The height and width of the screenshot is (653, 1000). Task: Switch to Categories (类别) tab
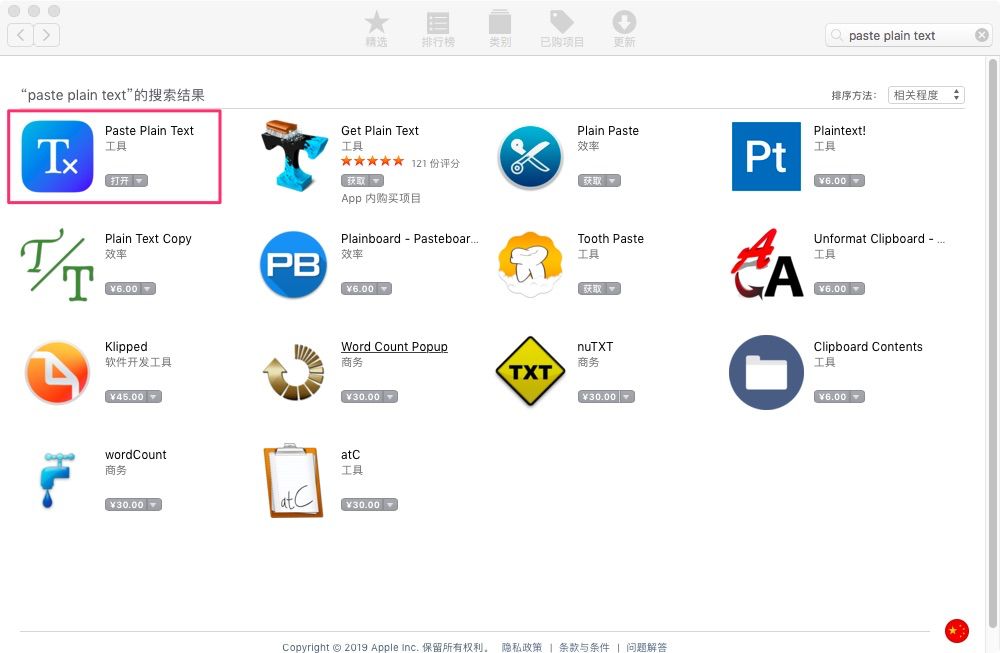(x=500, y=29)
